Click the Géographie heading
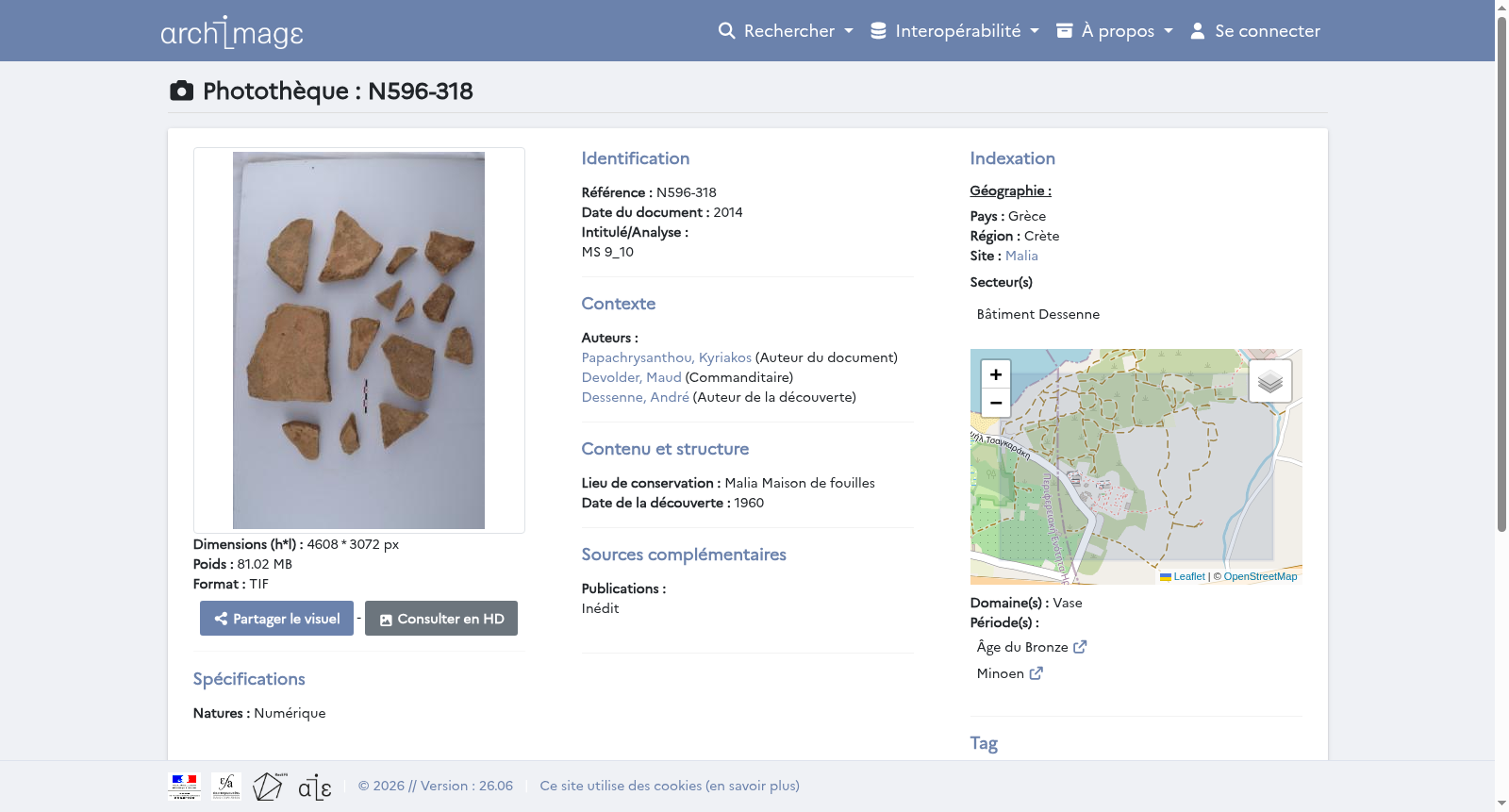 tap(1011, 191)
